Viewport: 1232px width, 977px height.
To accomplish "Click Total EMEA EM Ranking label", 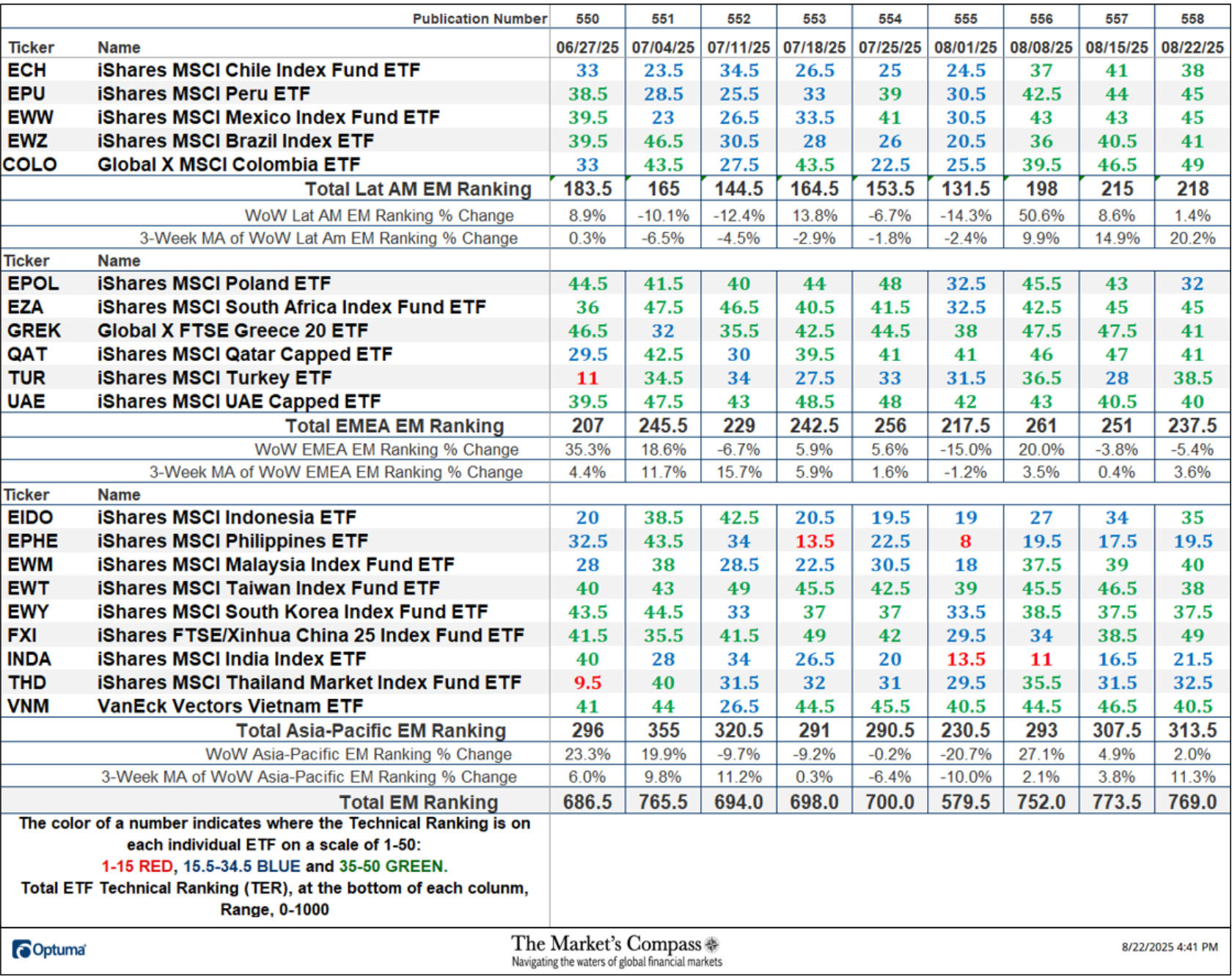I will (x=395, y=426).
